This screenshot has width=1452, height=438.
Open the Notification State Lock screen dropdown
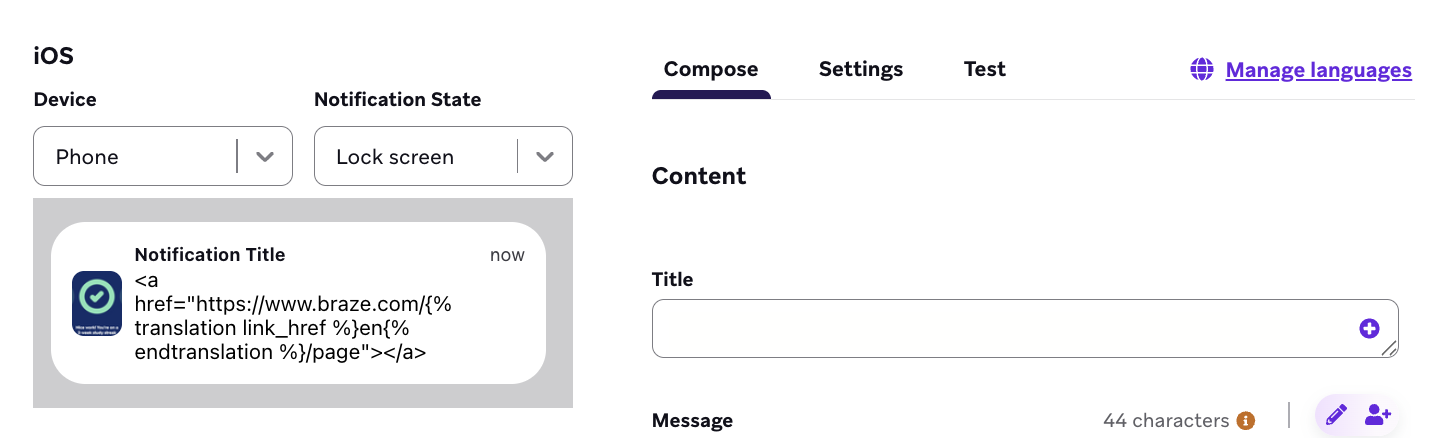pos(415,156)
